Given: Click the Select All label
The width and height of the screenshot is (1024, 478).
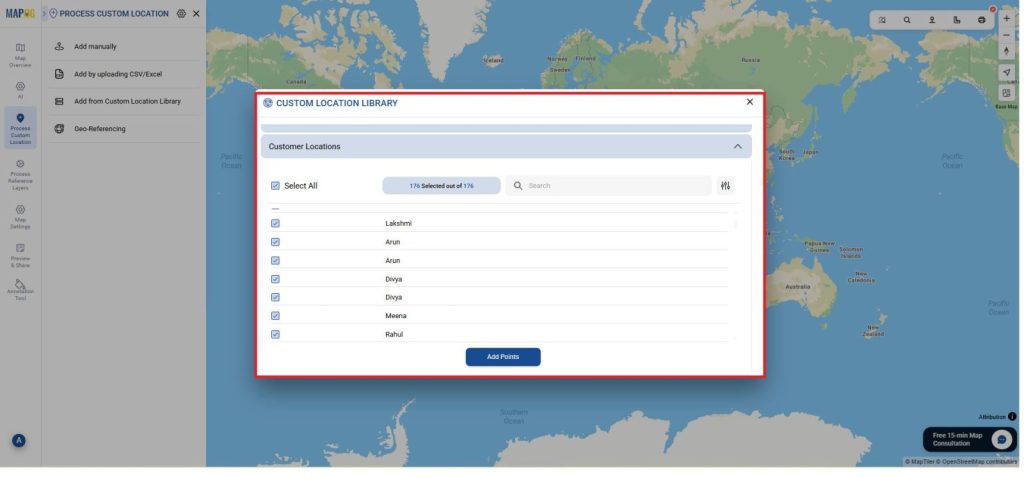Looking at the screenshot, I should [300, 185].
